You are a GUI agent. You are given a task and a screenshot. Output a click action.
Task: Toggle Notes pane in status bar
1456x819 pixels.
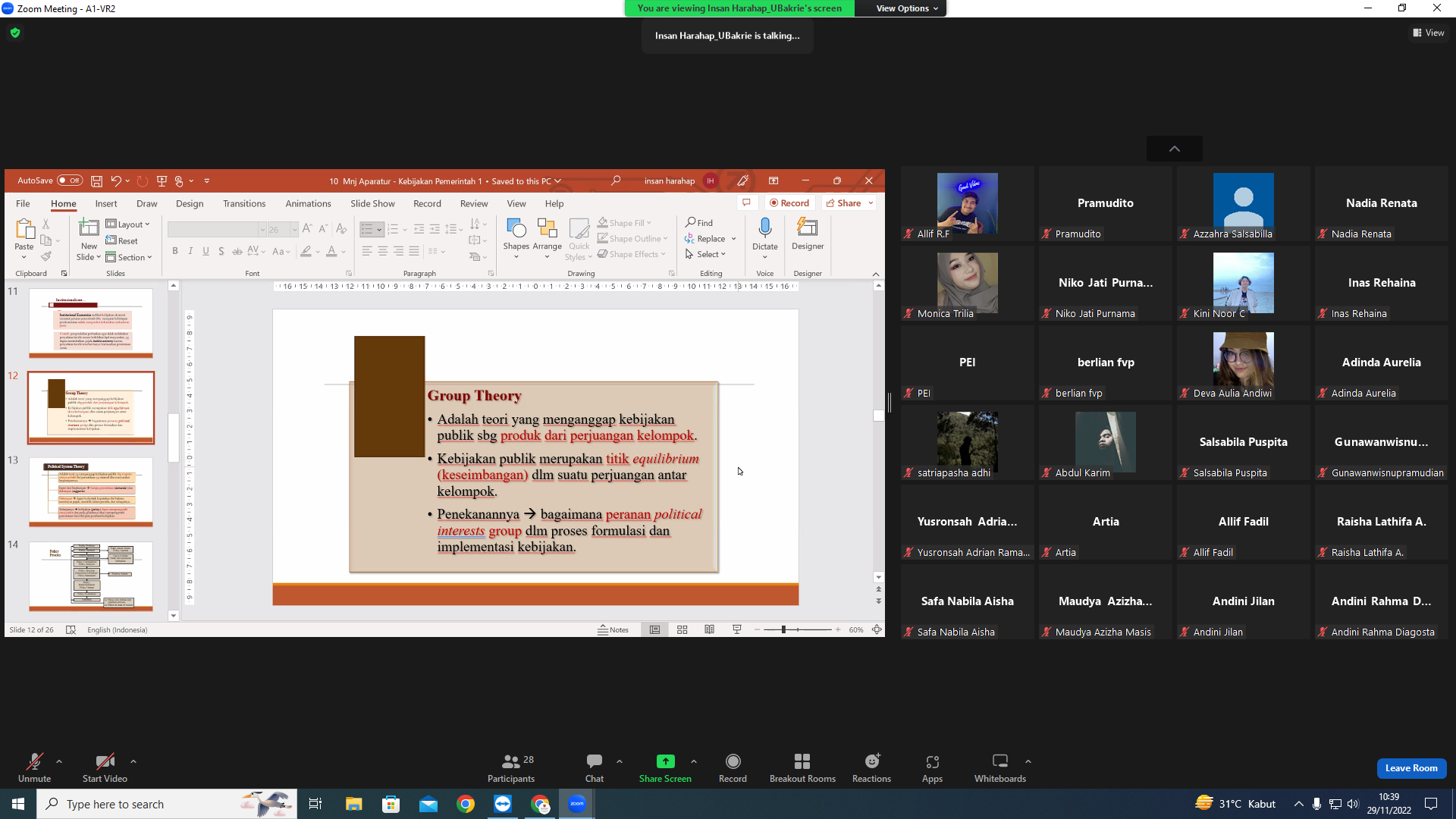613,630
